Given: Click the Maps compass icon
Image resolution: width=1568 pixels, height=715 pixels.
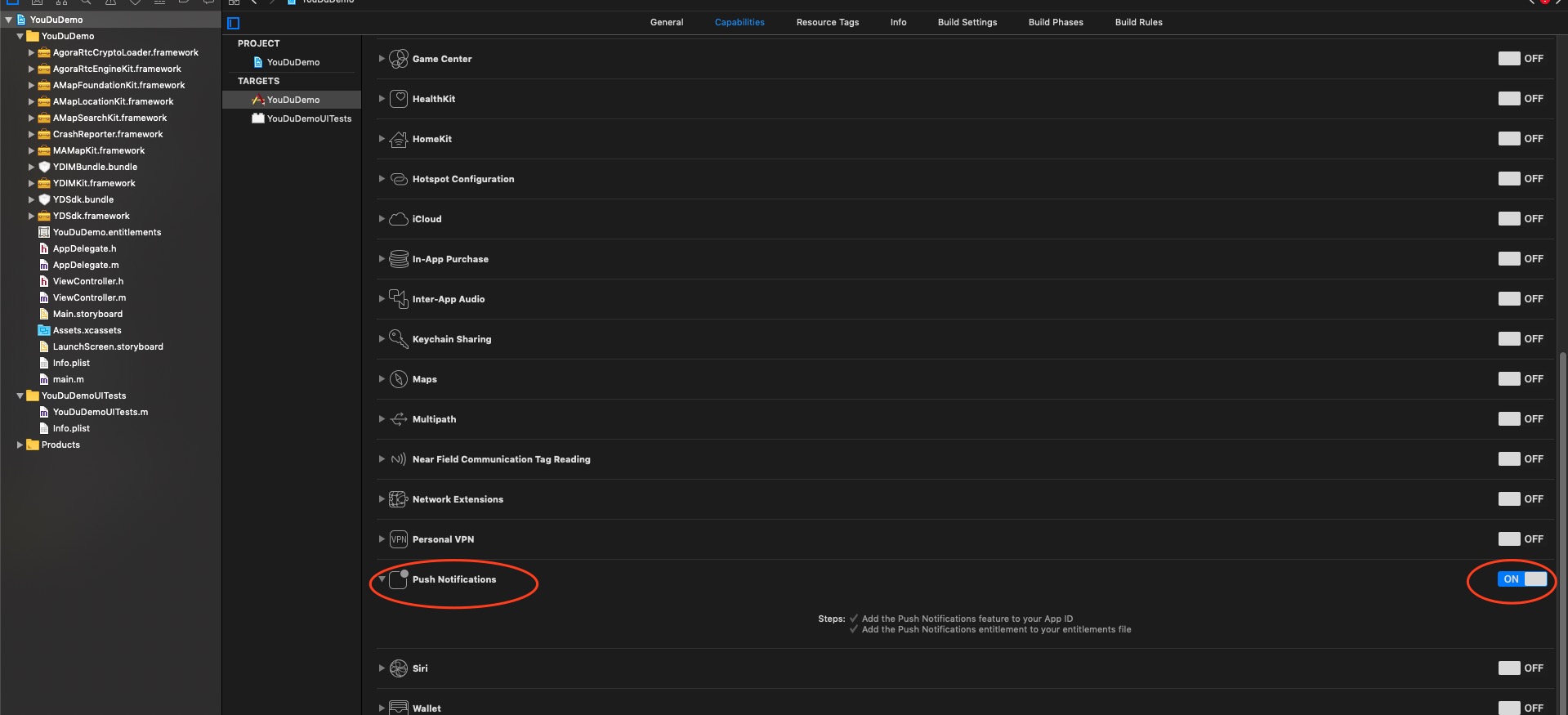Looking at the screenshot, I should tap(399, 379).
